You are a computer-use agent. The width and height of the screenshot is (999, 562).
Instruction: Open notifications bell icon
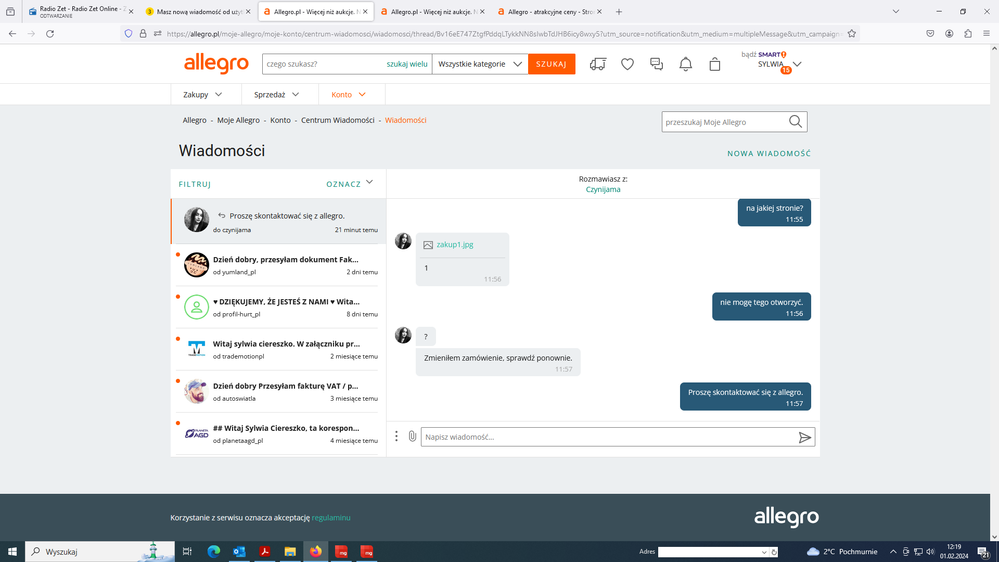[x=686, y=64]
